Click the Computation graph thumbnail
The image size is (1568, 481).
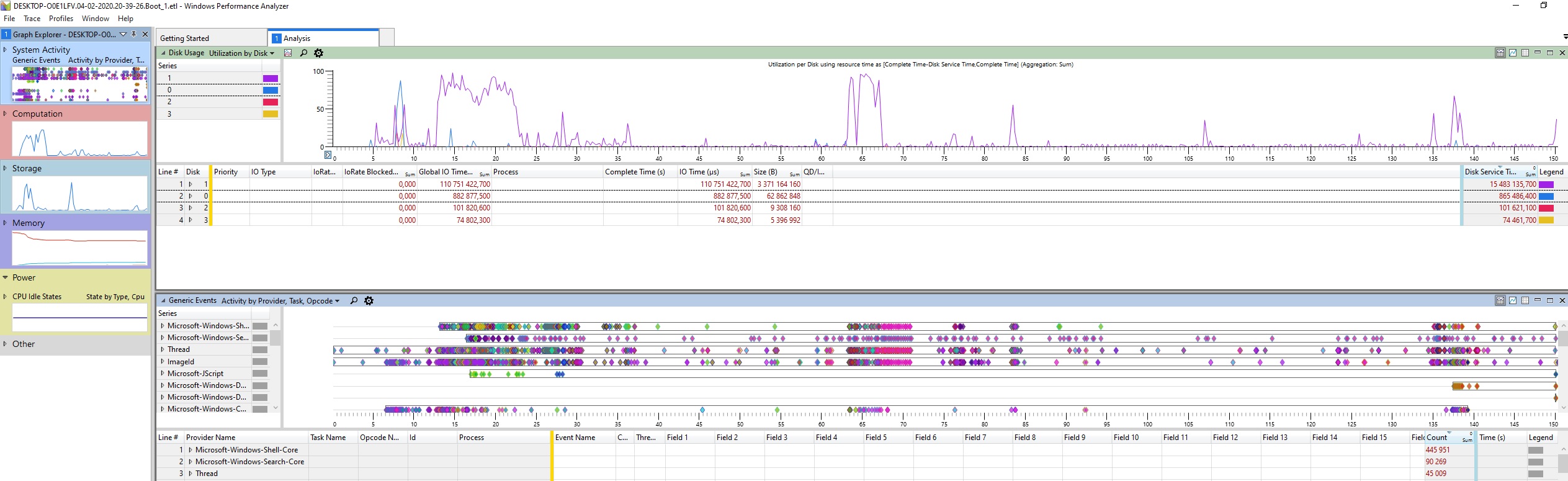tap(79, 138)
